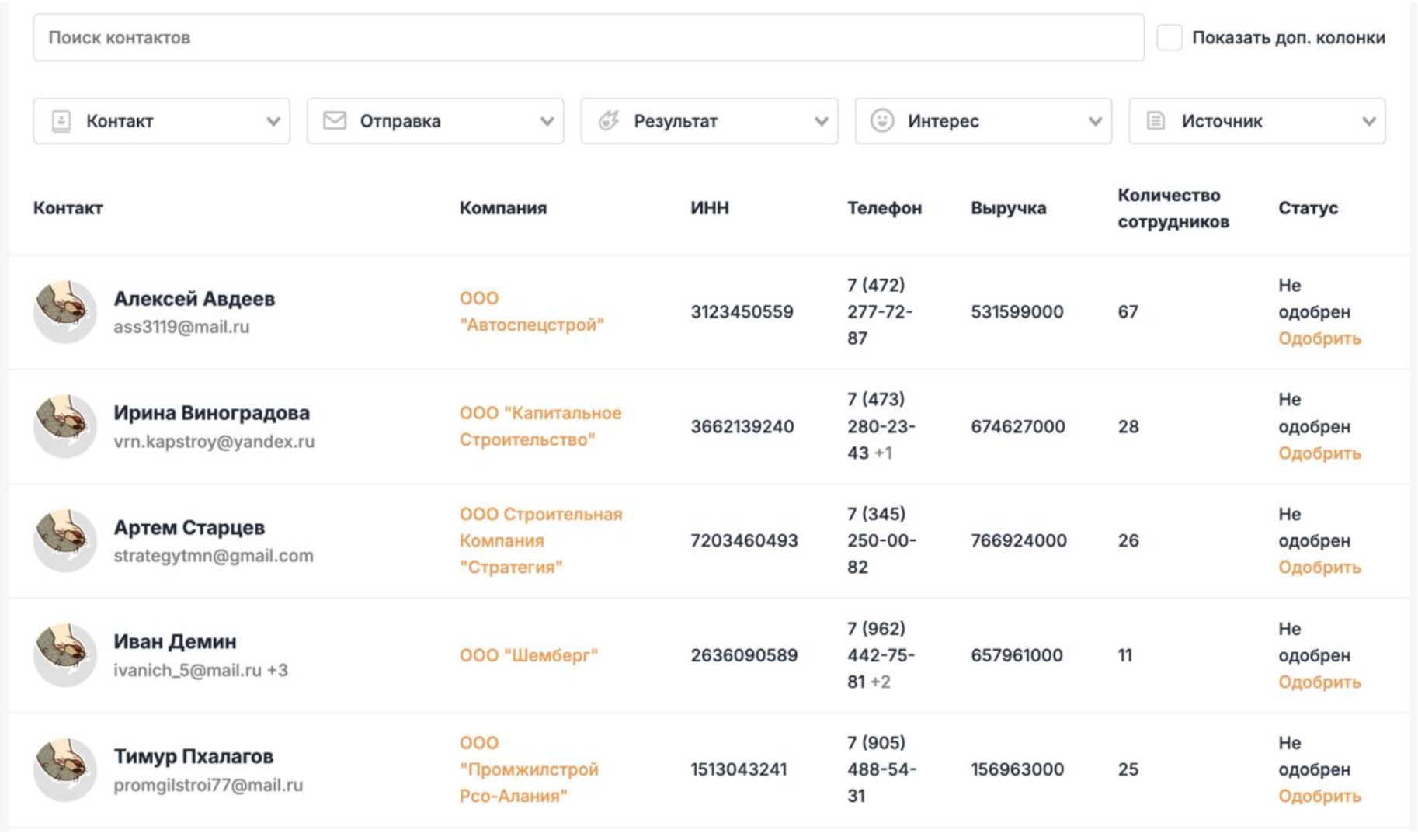Expand the Источник dropdown chevron
This screenshot has width=1418, height=840.
[x=1368, y=121]
